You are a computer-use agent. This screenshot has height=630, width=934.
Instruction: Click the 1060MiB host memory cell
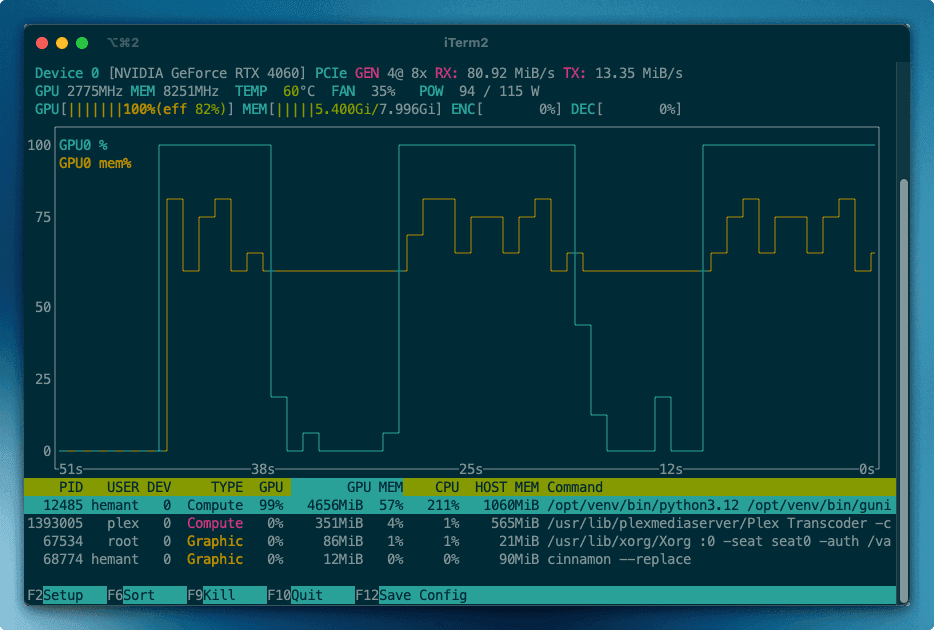click(x=511, y=505)
